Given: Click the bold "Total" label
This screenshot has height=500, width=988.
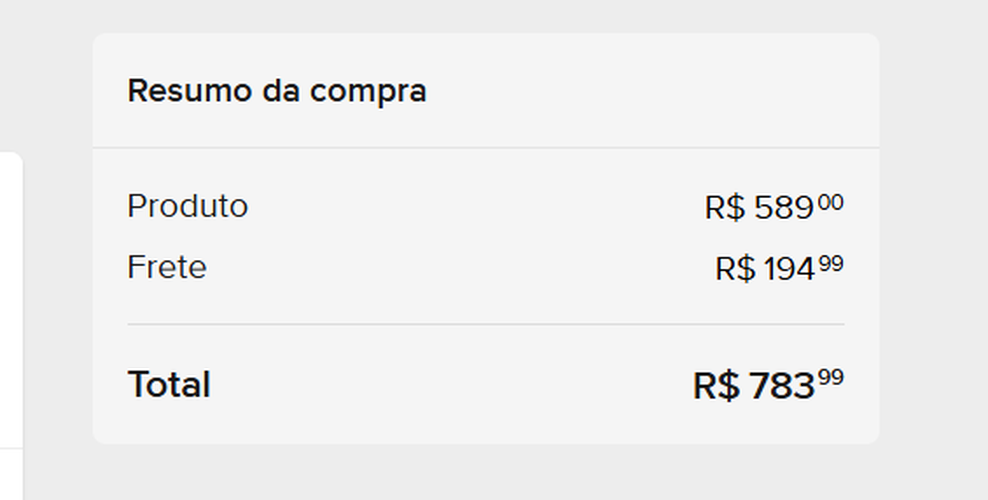Looking at the screenshot, I should (169, 384).
